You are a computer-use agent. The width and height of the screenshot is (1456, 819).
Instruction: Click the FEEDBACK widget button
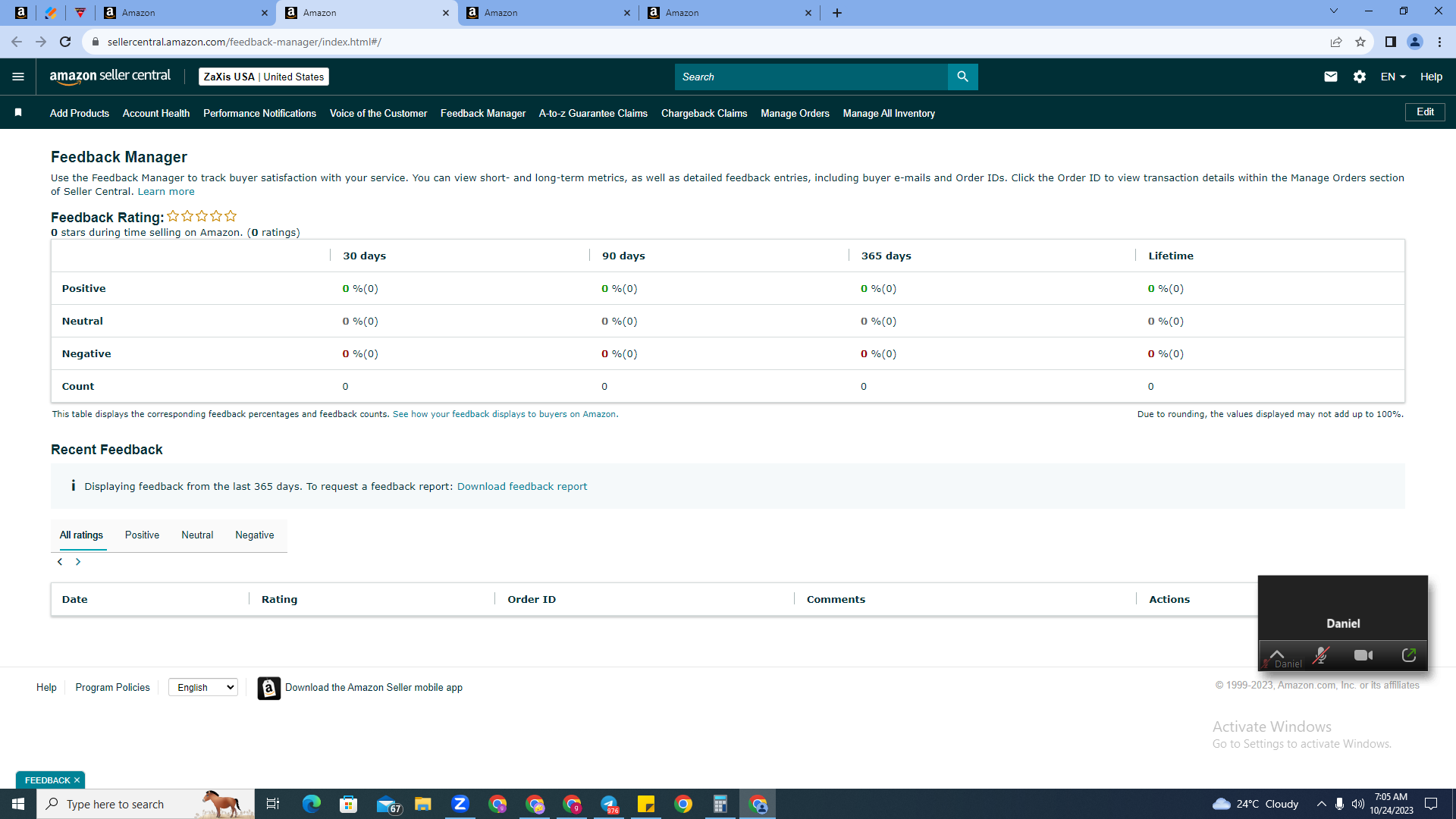(x=47, y=780)
